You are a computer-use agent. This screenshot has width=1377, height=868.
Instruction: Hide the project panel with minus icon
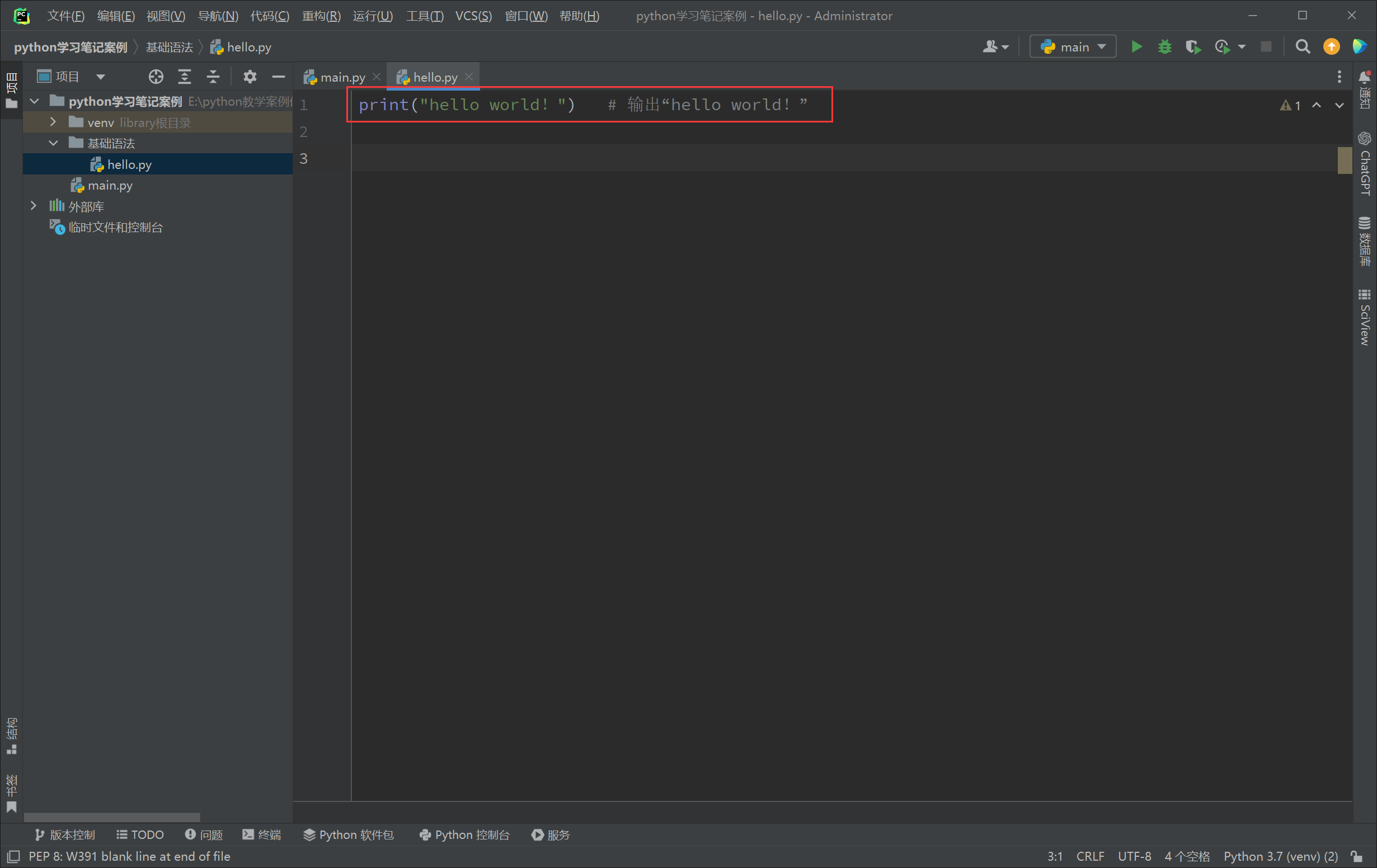point(279,77)
